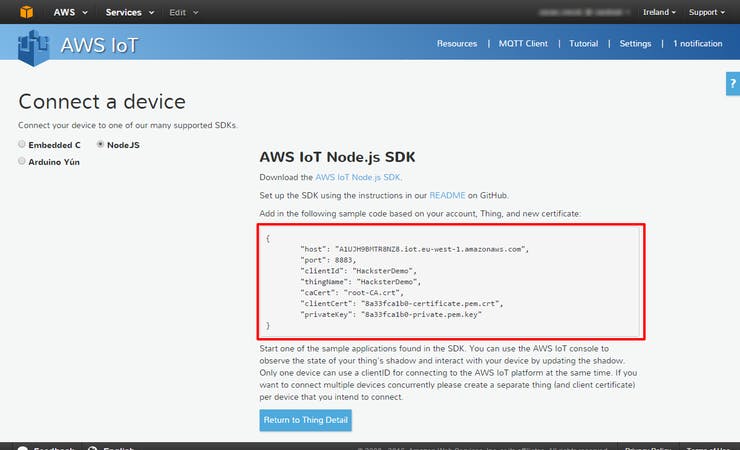Select the NodeJS SDK radio button
The height and width of the screenshot is (450, 740).
pyautogui.click(x=100, y=145)
